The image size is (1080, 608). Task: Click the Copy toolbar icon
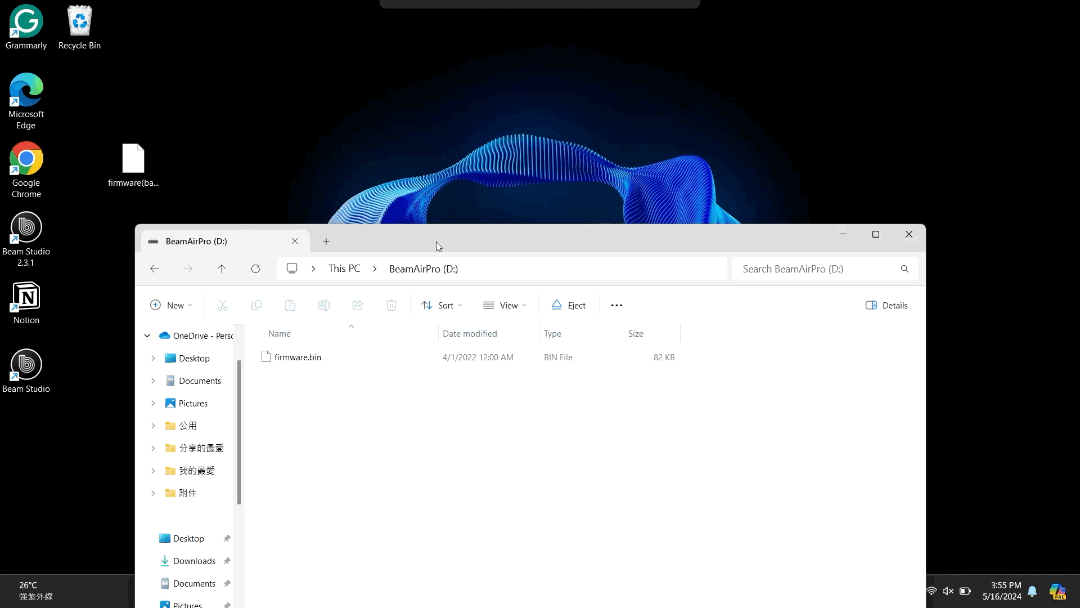pos(256,305)
